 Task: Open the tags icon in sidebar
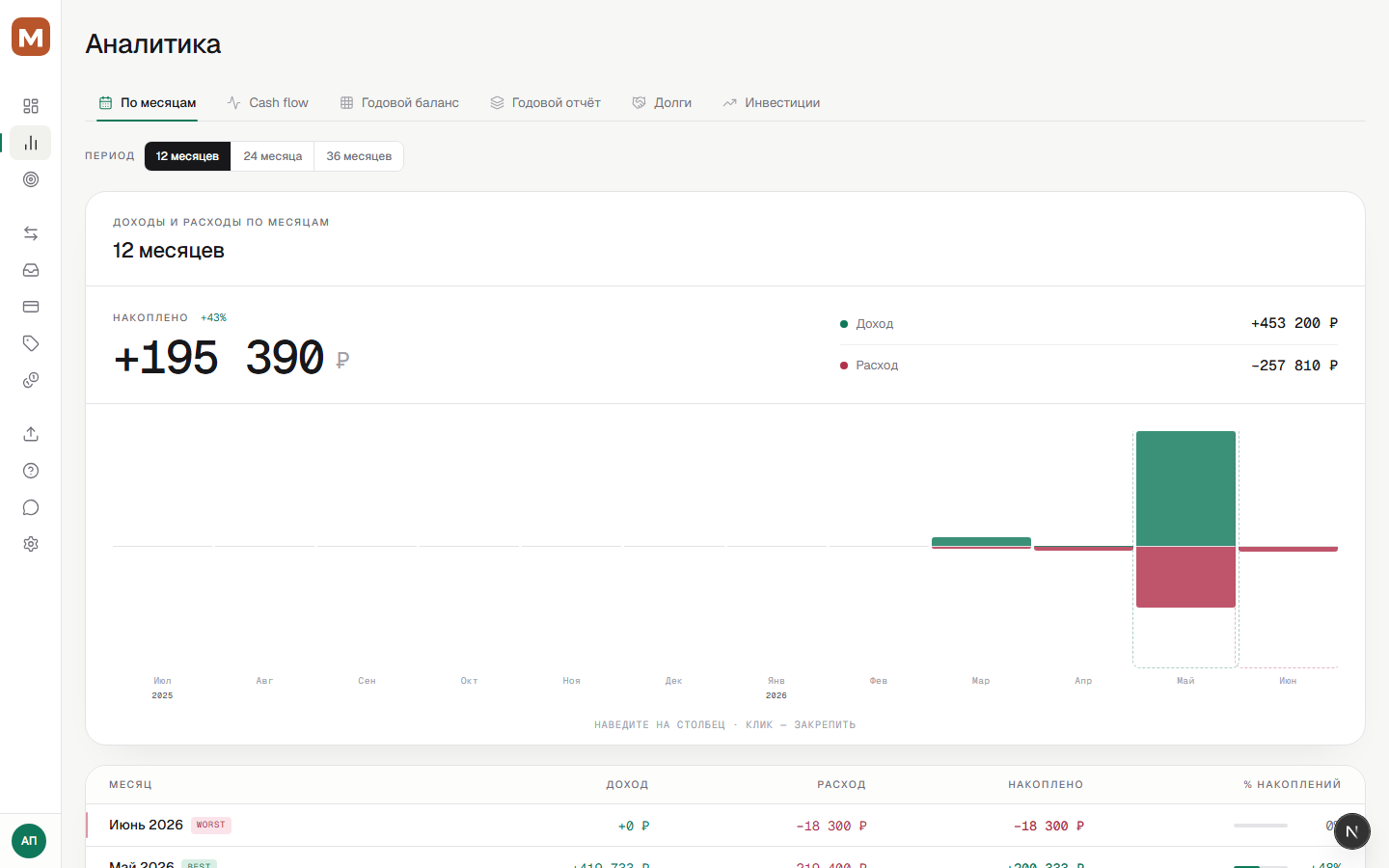tap(31, 343)
